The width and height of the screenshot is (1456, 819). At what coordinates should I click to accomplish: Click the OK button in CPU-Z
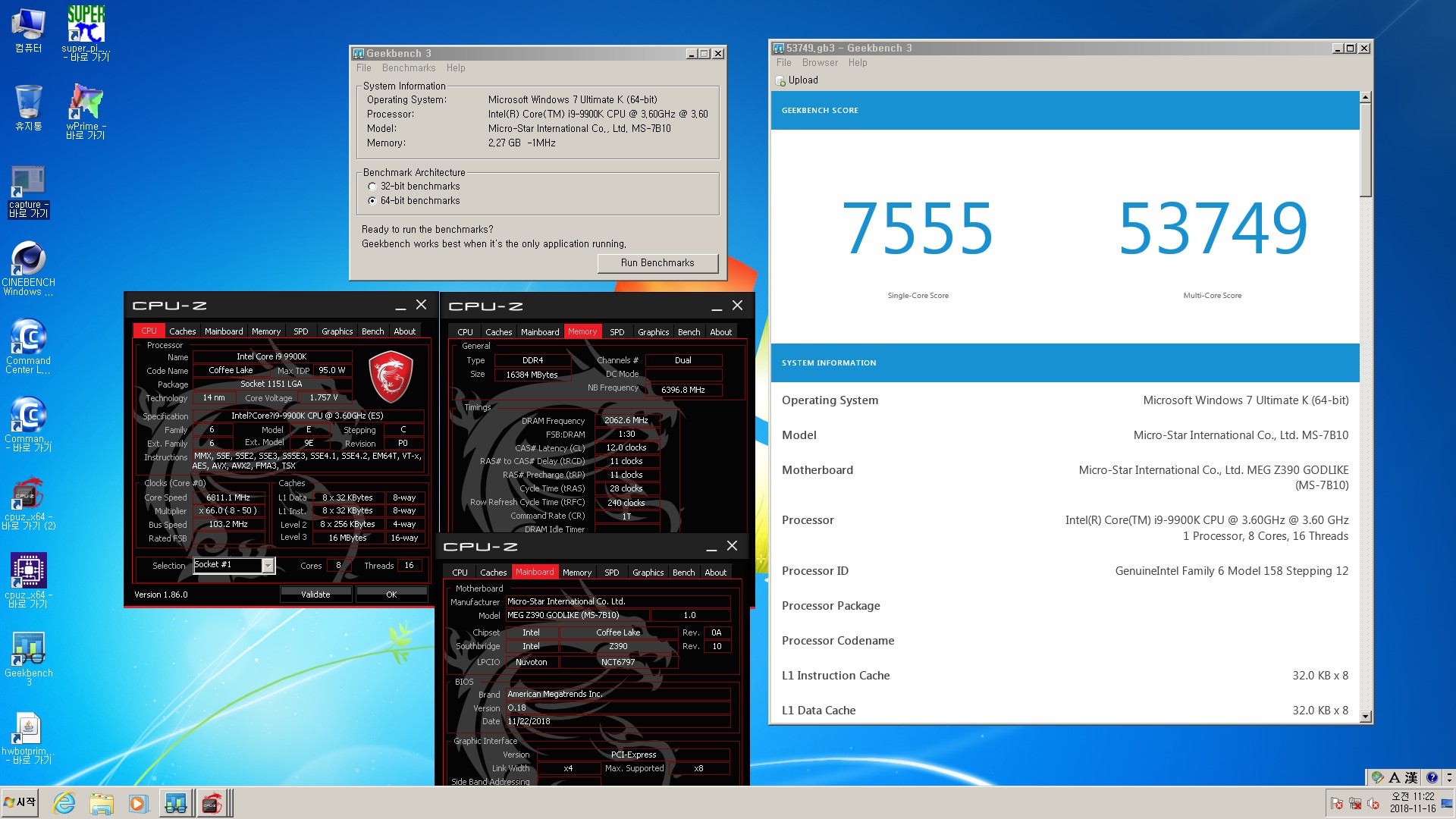[391, 595]
